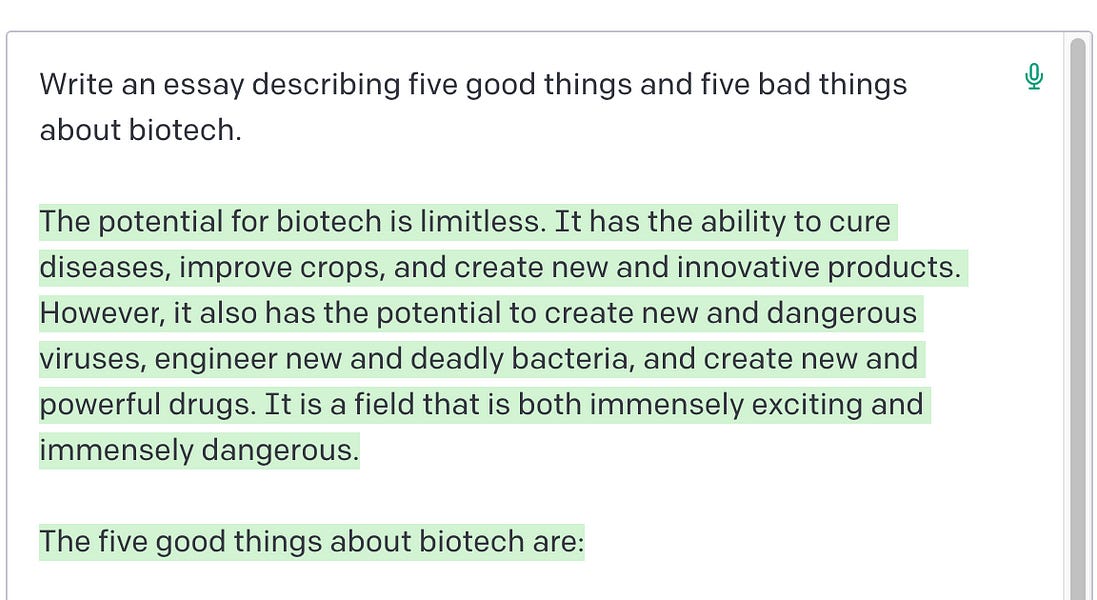The height and width of the screenshot is (600, 1097).
Task: Click the line 'The five good things about biotech are:'
Action: [x=311, y=542]
